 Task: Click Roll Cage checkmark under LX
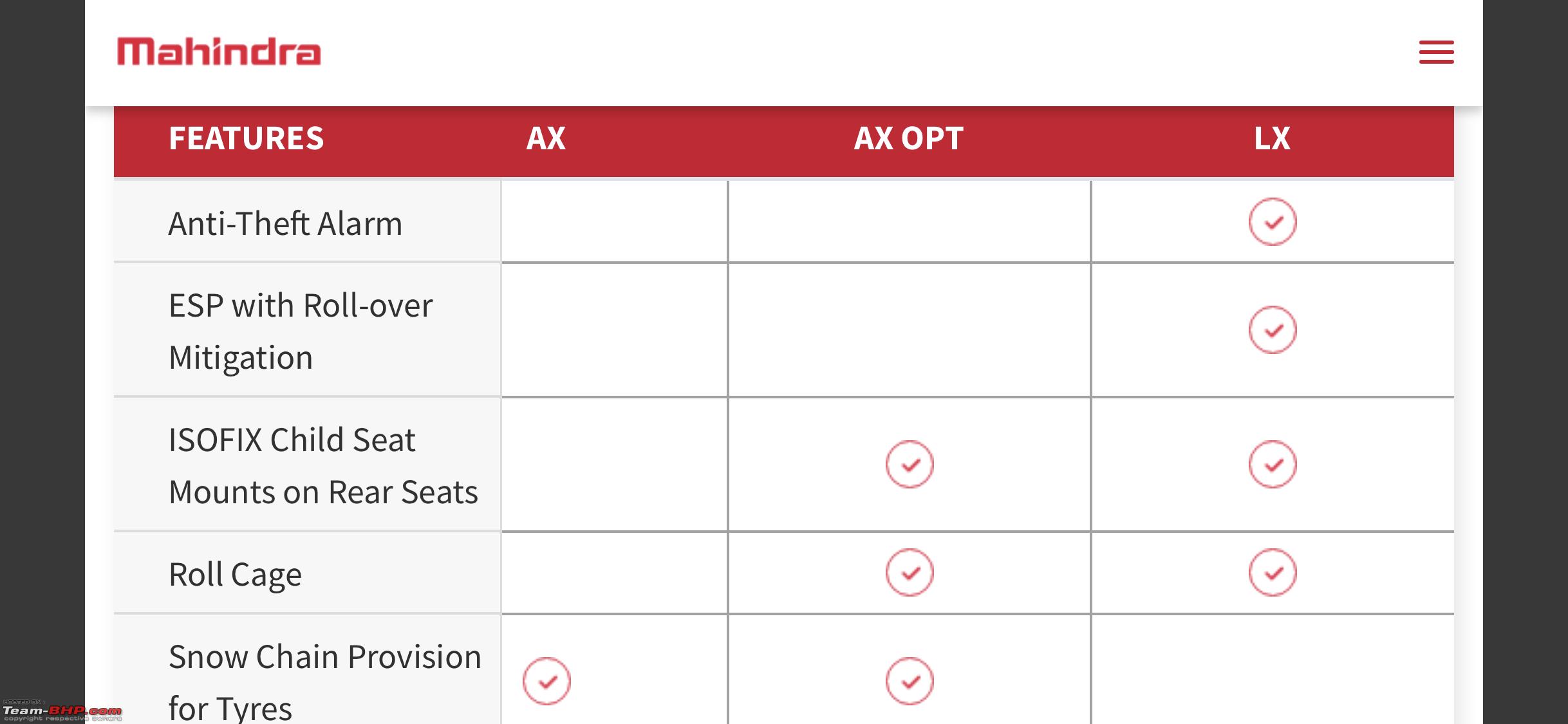pyautogui.click(x=1272, y=573)
